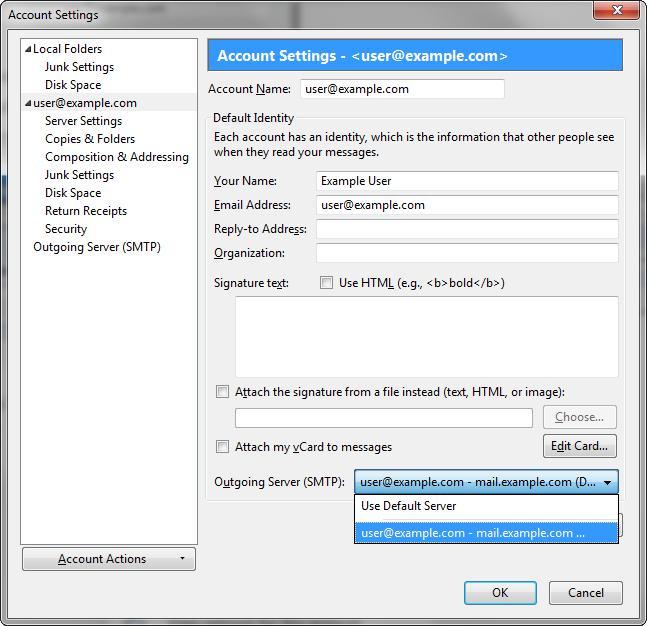
Task: Toggle Attach my vCard to messages
Action: coord(222,447)
